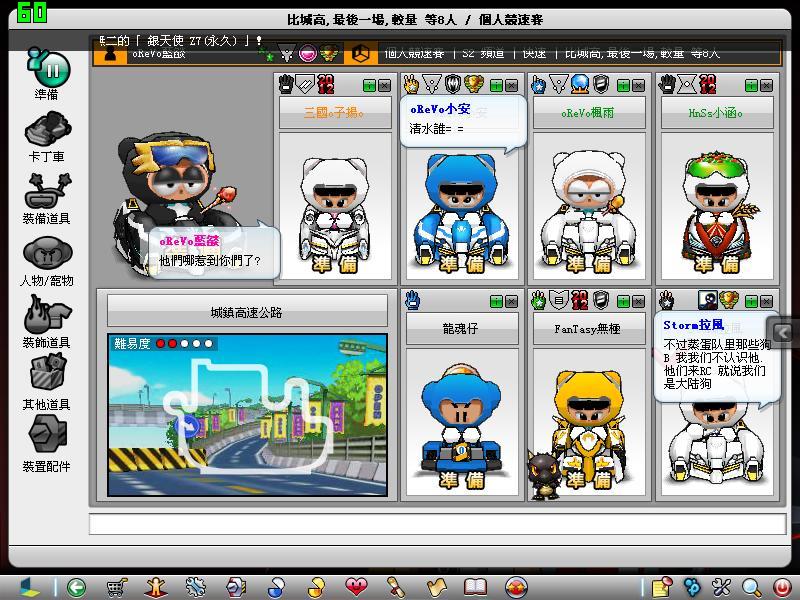800x600 pixels.
Task: Expand the side panel arrow at right edge
Action: click(x=783, y=333)
